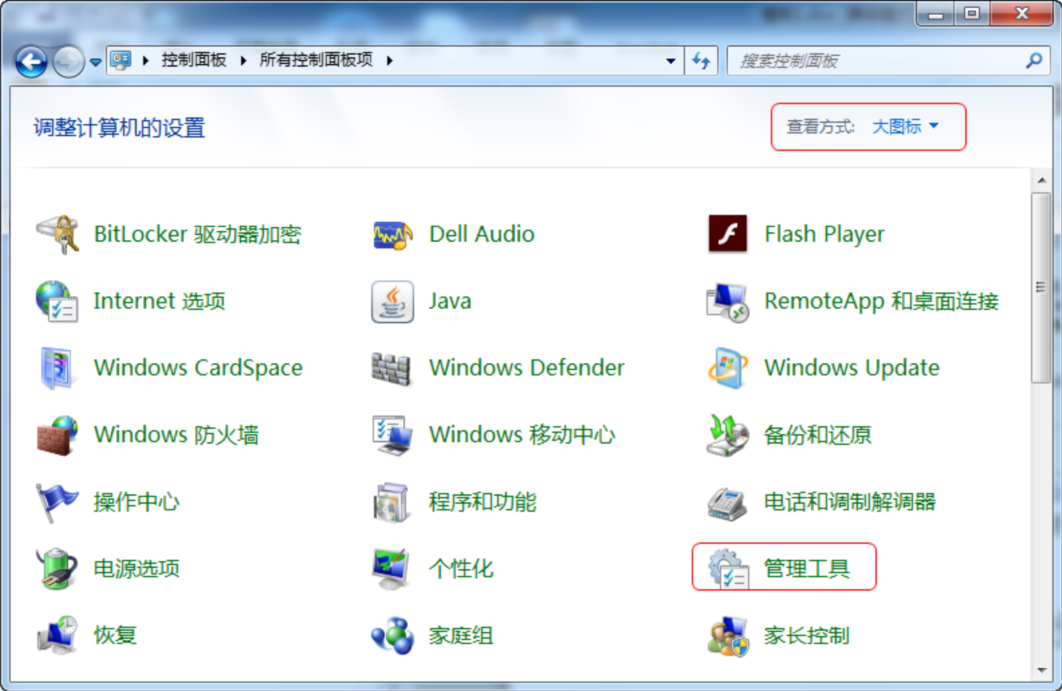Click the scrollbar down arrow
1062x691 pixels.
click(1041, 671)
